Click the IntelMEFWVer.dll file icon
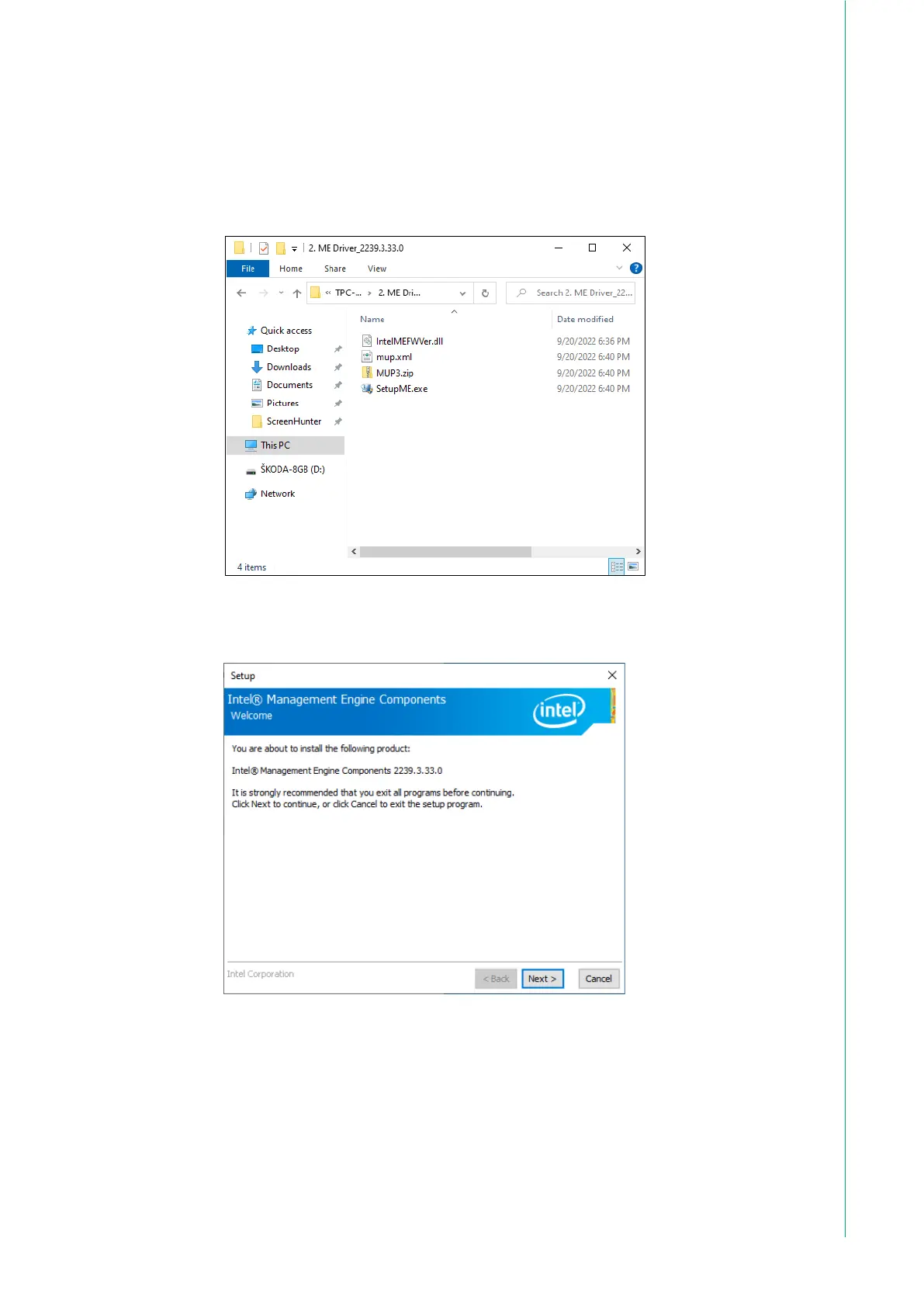The width and height of the screenshot is (924, 1307). tap(367, 341)
